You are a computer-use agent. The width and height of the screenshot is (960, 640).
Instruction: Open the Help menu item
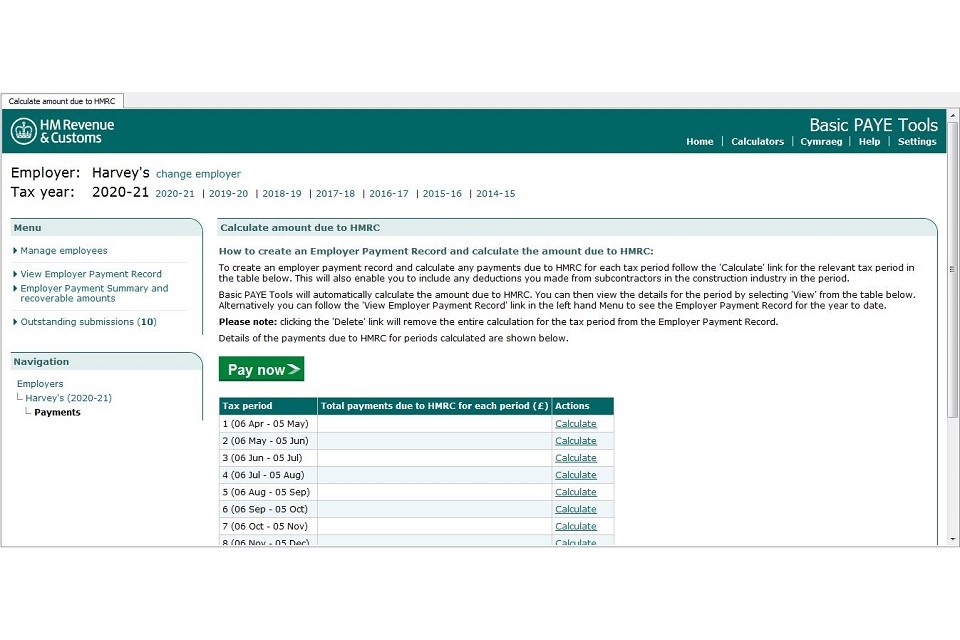(x=869, y=141)
